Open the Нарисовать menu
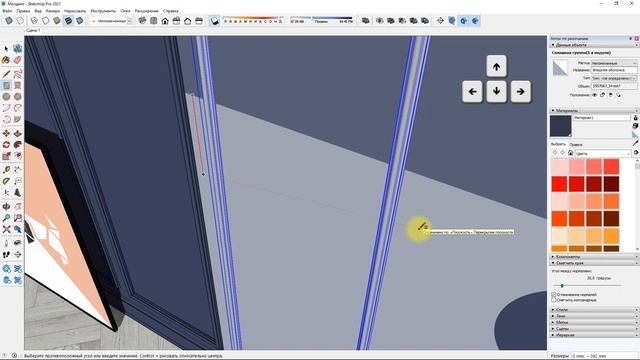640x360 pixels. click(75, 11)
